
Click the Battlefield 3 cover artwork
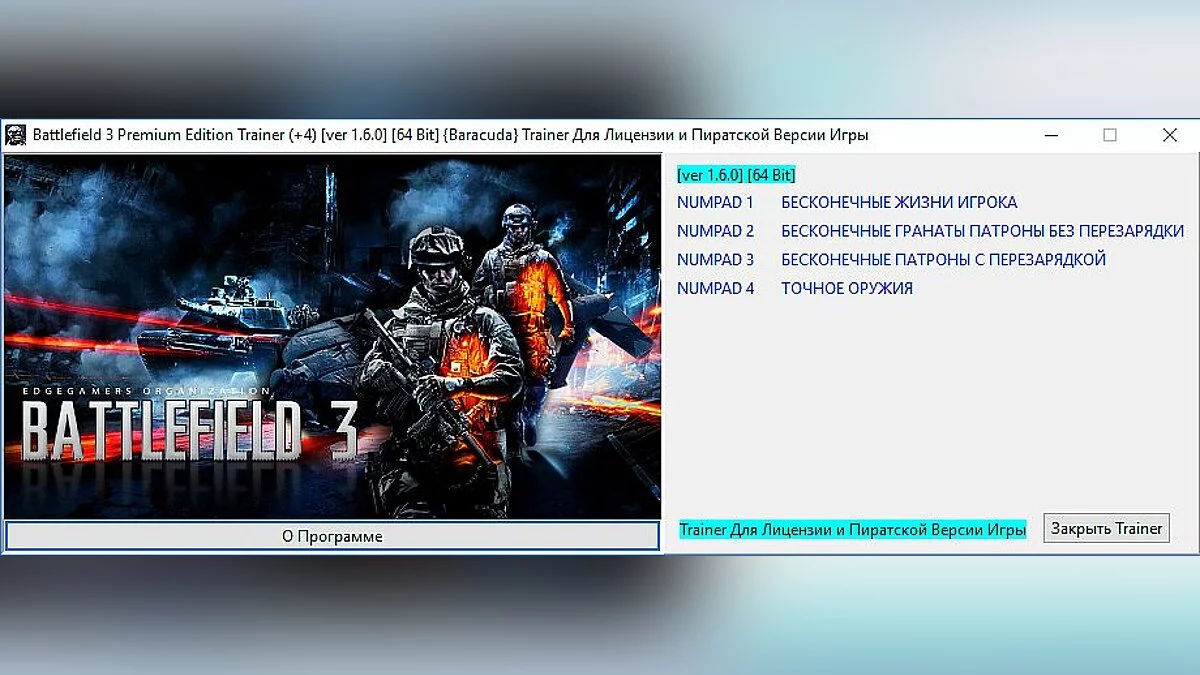pos(332,336)
